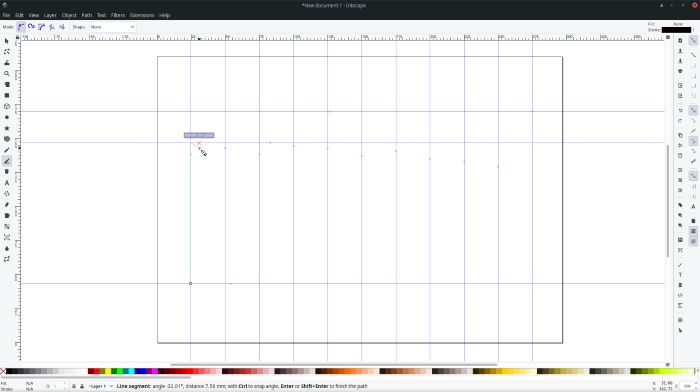Screen dimensions: 700x392
Task: Toggle snap to cusp nodes
Action: click(x=693, y=141)
